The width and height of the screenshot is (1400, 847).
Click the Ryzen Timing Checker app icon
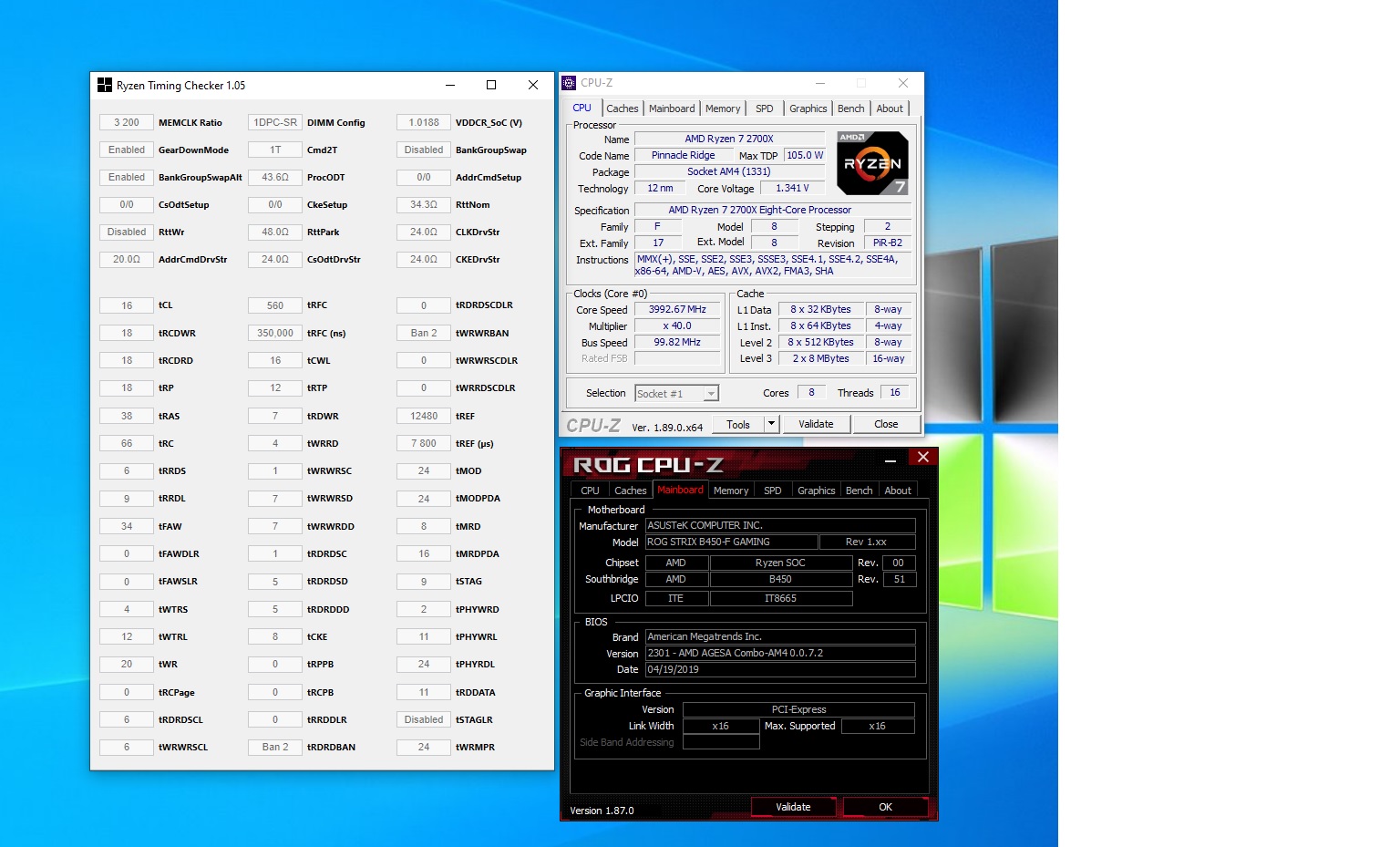[x=105, y=85]
